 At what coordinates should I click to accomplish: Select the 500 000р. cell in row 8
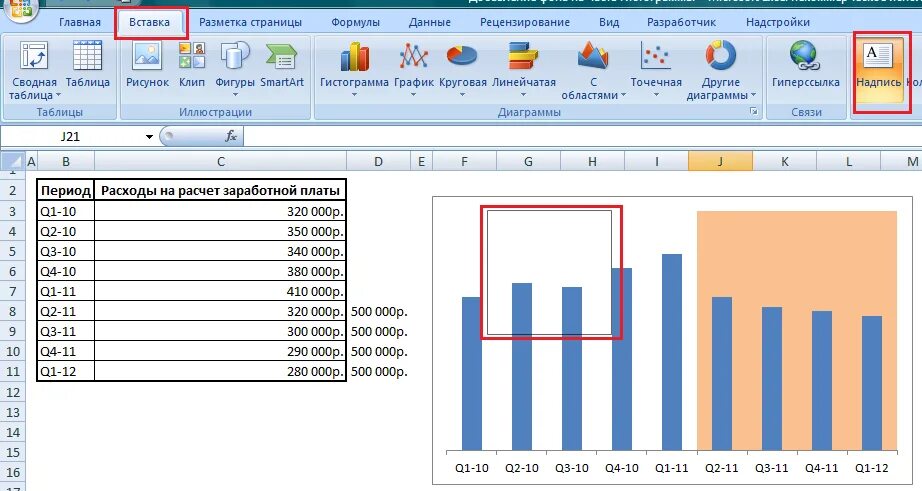(378, 311)
